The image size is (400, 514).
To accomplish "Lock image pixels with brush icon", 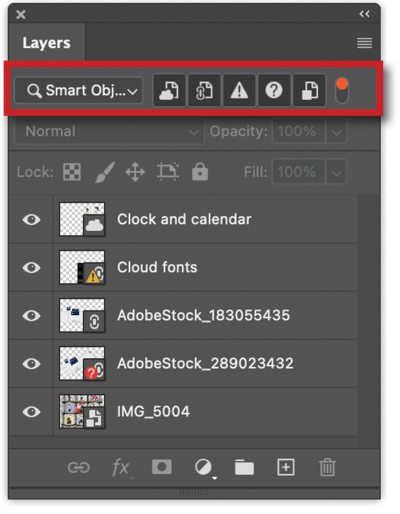I will [x=105, y=172].
